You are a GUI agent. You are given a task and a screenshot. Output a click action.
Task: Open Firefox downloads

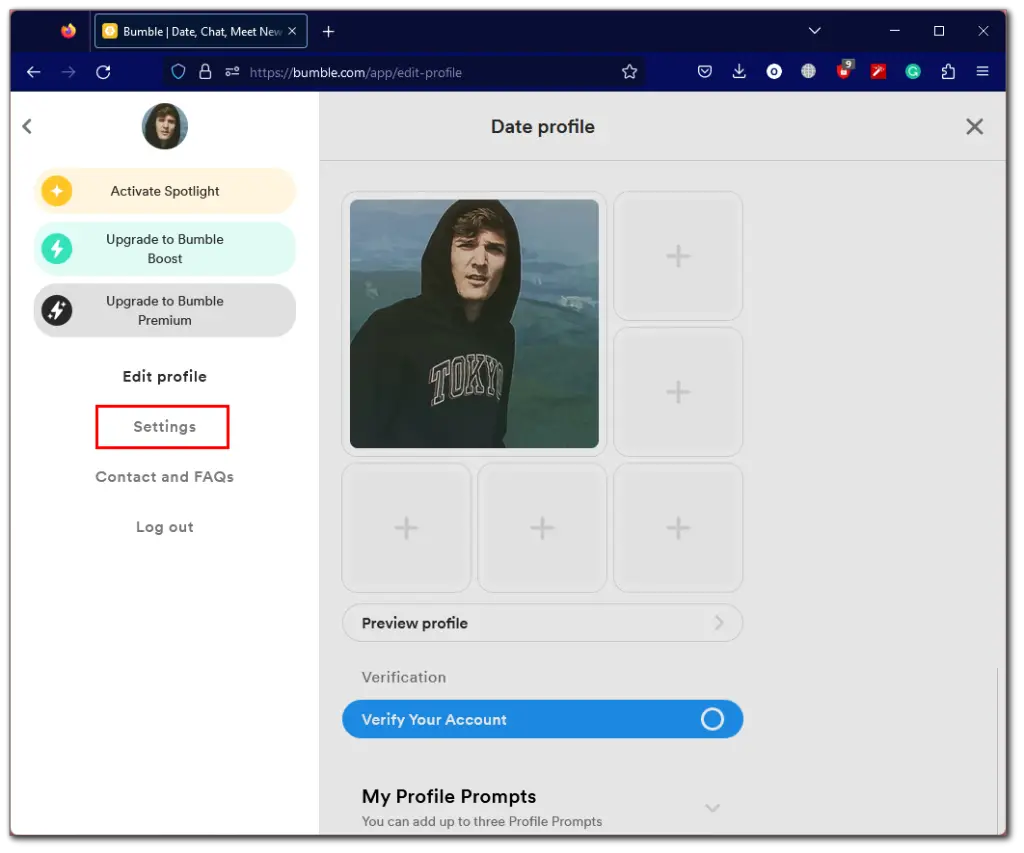[x=739, y=71]
